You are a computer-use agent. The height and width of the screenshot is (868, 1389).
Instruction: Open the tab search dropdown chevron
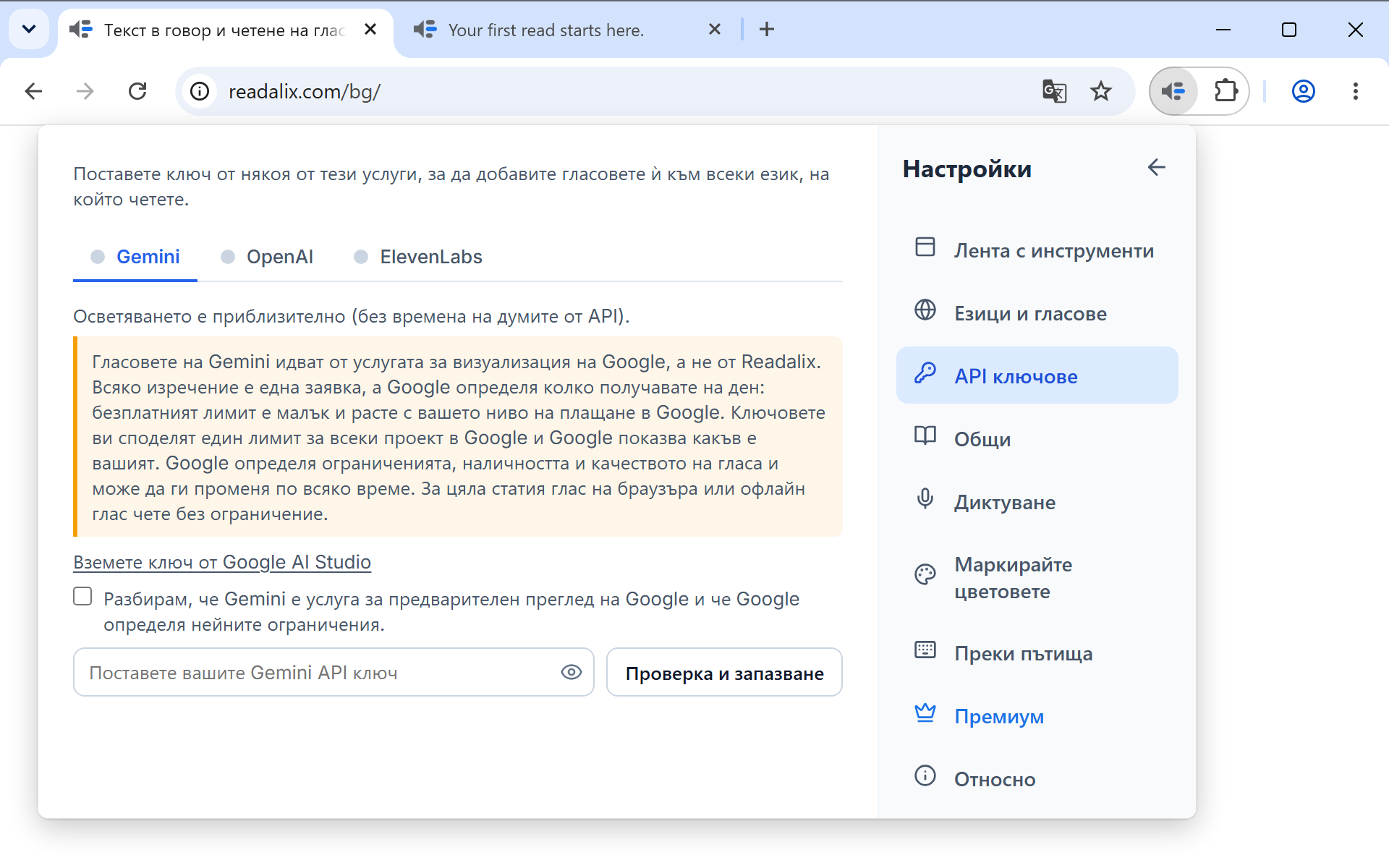pyautogui.click(x=29, y=30)
